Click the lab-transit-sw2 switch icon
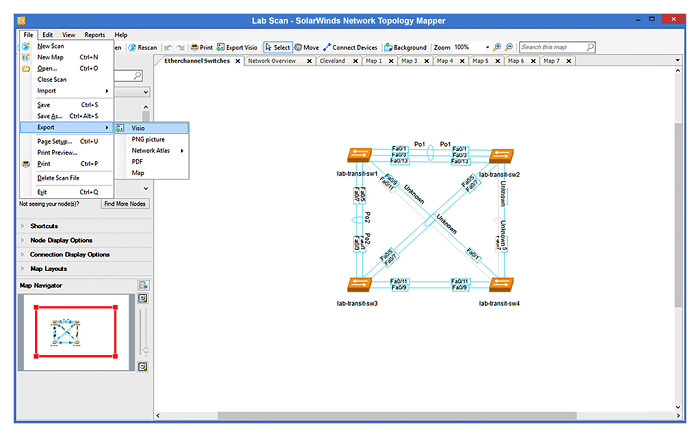The height and width of the screenshot is (437, 700). (x=501, y=156)
